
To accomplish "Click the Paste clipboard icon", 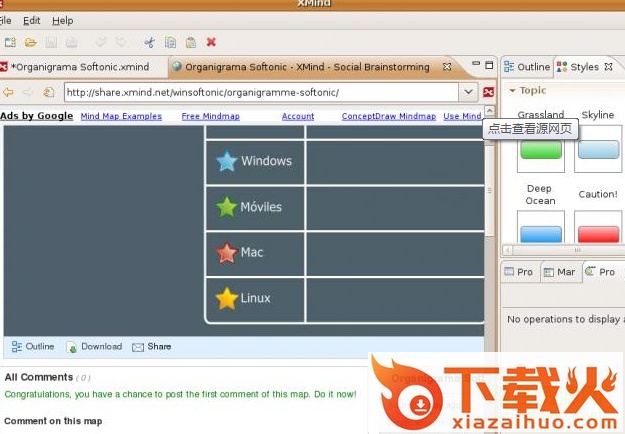I will [191, 42].
